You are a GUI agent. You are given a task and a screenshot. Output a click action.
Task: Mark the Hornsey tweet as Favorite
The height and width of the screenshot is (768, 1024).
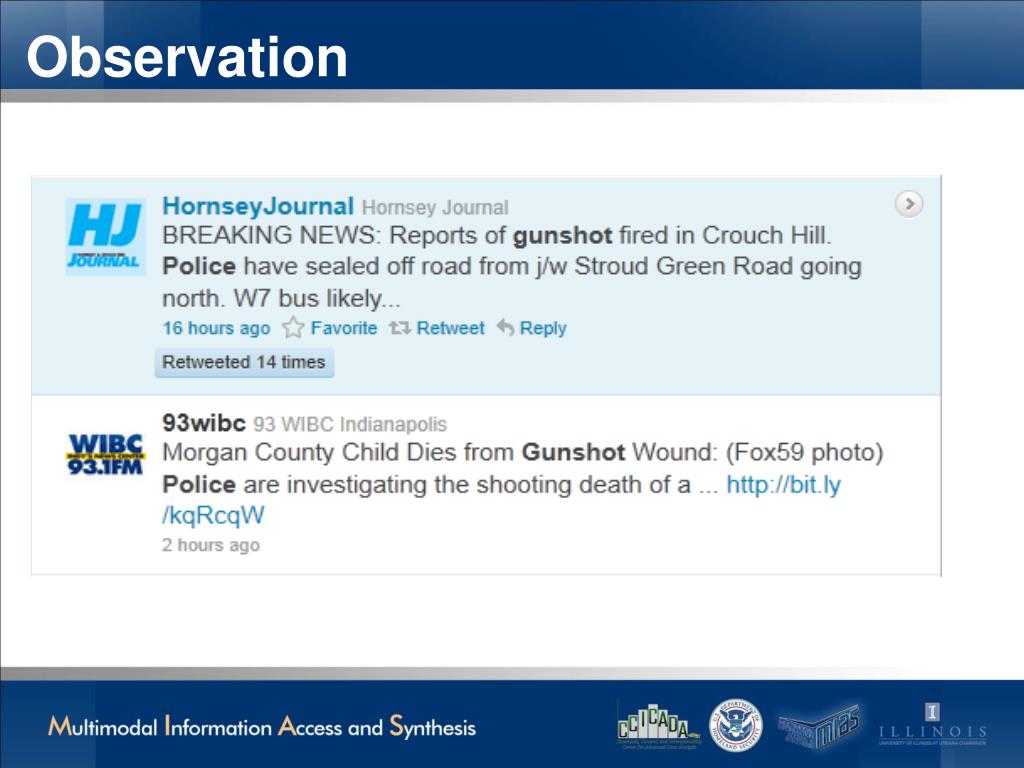[344, 328]
